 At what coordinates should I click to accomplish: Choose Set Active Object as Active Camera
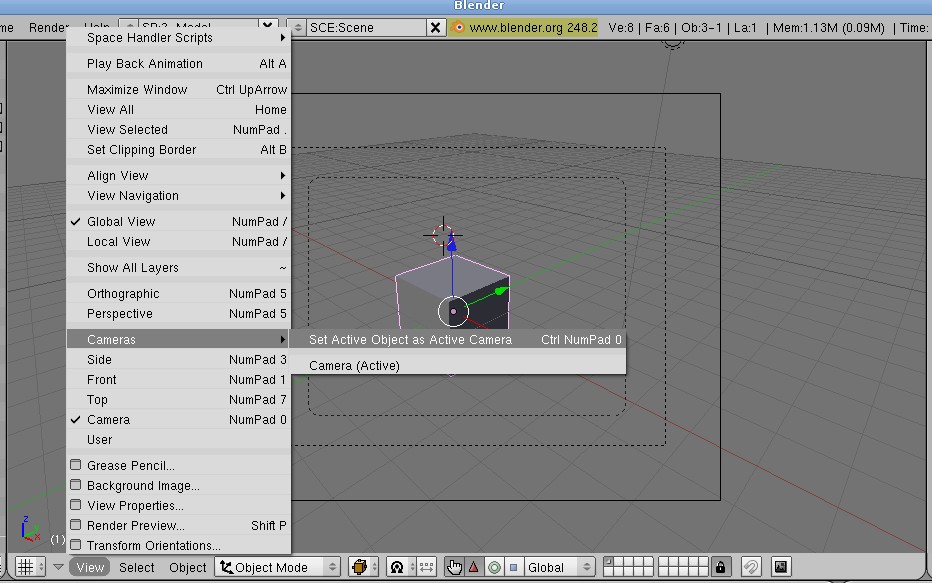tap(458, 339)
